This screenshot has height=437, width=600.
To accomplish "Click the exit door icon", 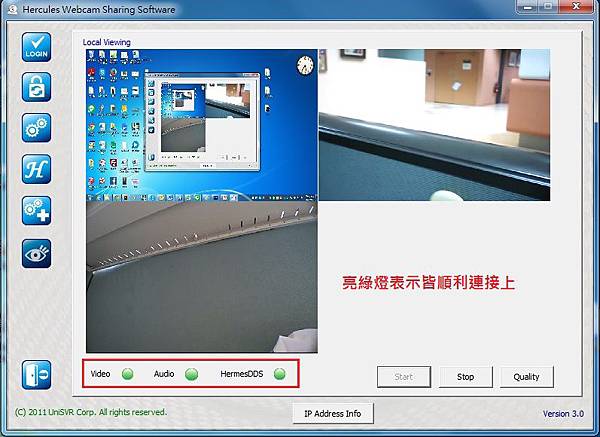I will pos(36,375).
